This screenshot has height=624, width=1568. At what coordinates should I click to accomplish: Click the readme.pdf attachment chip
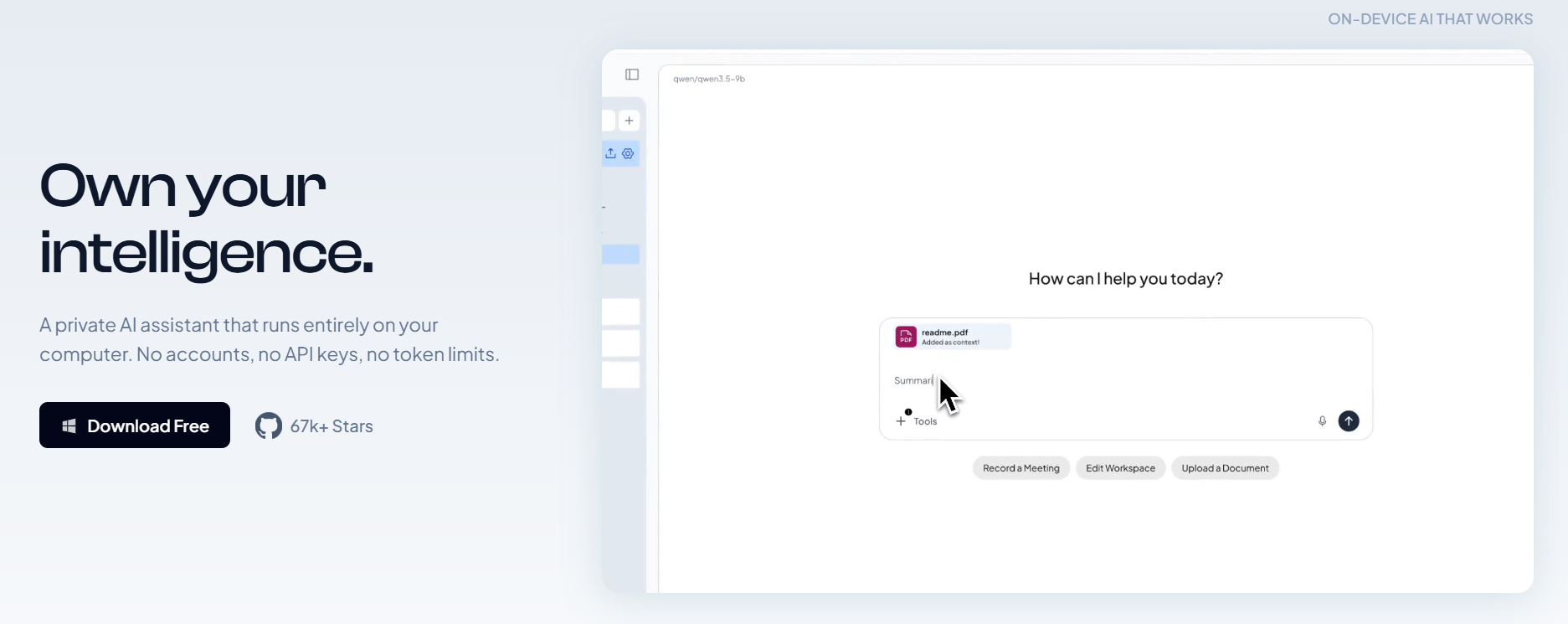tap(953, 337)
